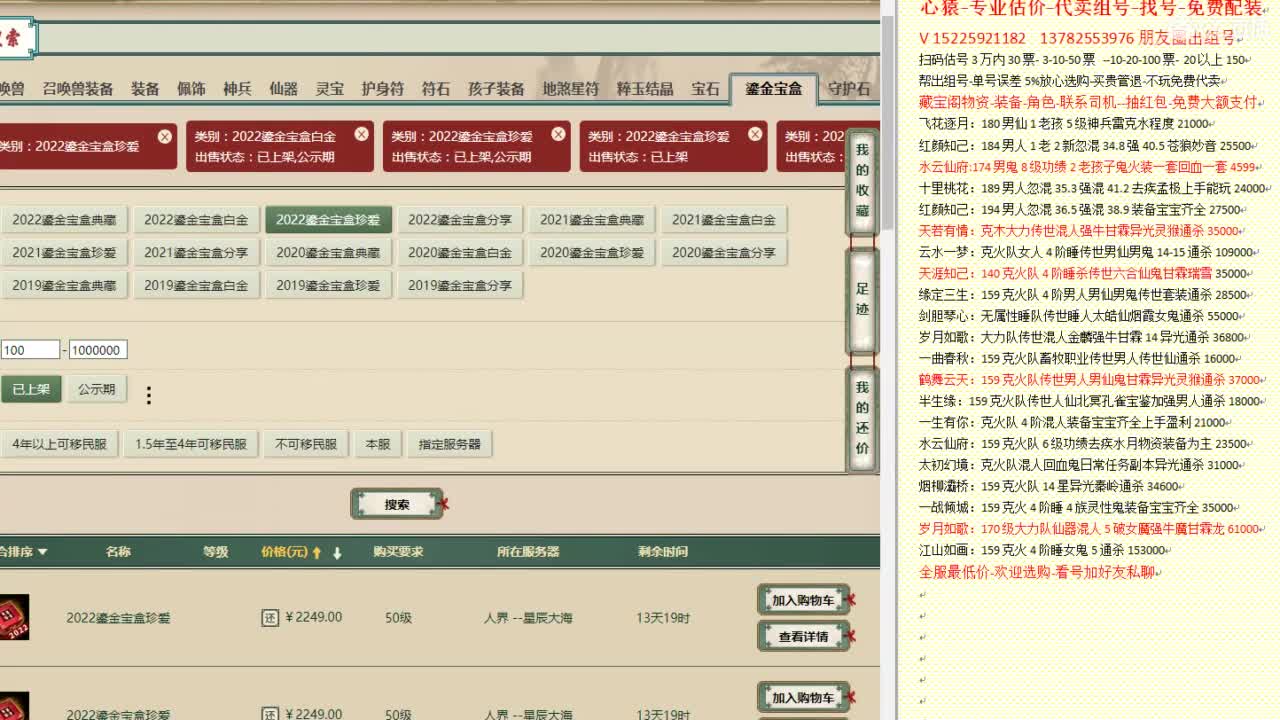The height and width of the screenshot is (720, 1280).
Task: Click the first listing's ¥2249.00 price
Action: tap(314, 617)
